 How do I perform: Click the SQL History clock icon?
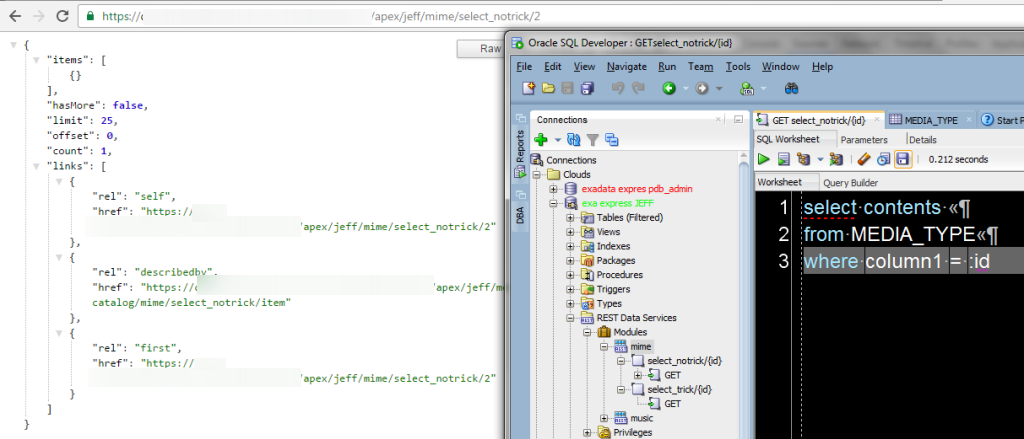tap(883, 159)
